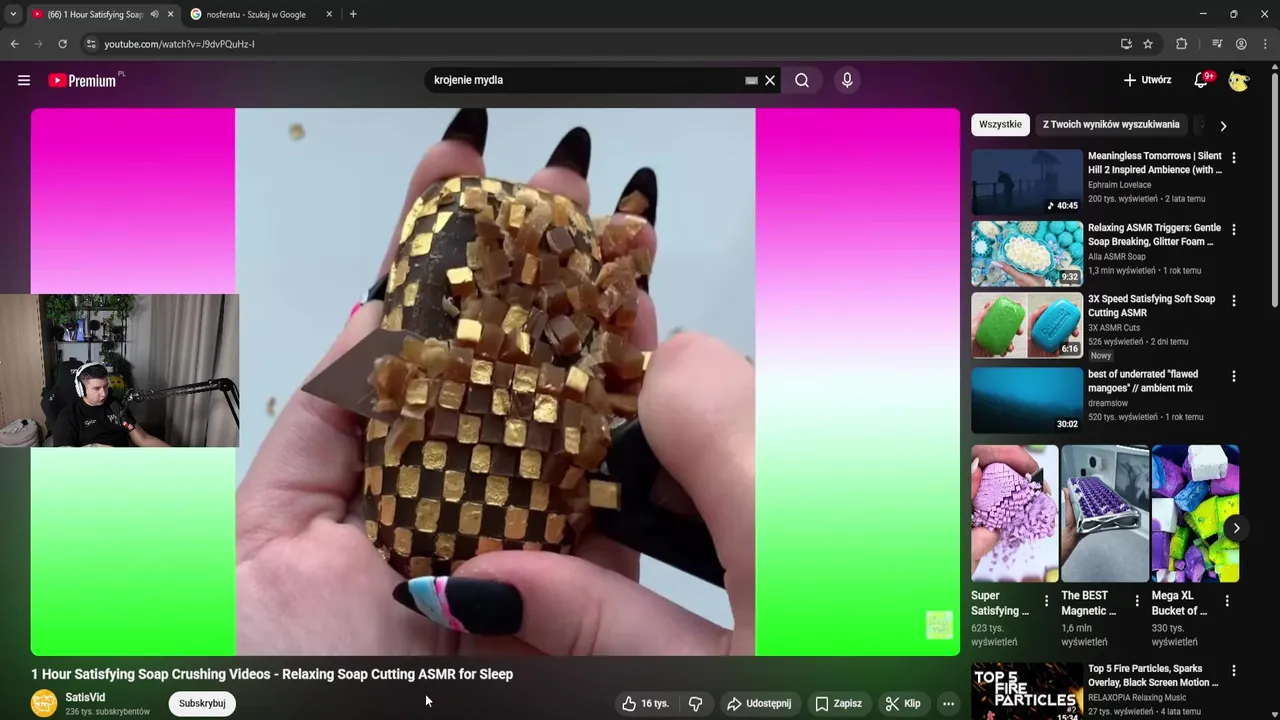The width and height of the screenshot is (1280, 720).
Task: Open Relaxing ASMR Triggers video title
Action: 1154,235
